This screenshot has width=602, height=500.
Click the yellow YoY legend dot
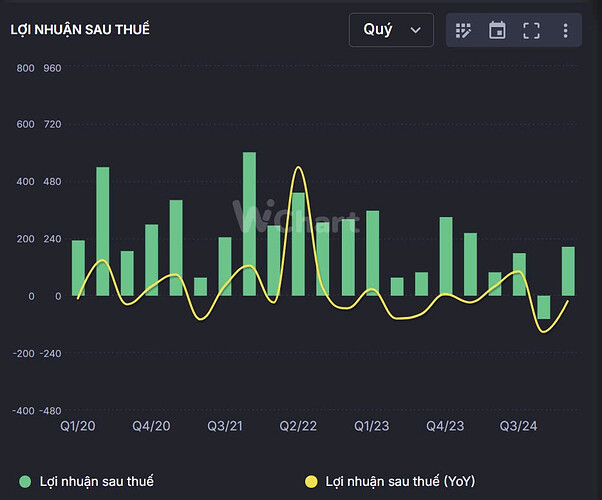tap(312, 481)
